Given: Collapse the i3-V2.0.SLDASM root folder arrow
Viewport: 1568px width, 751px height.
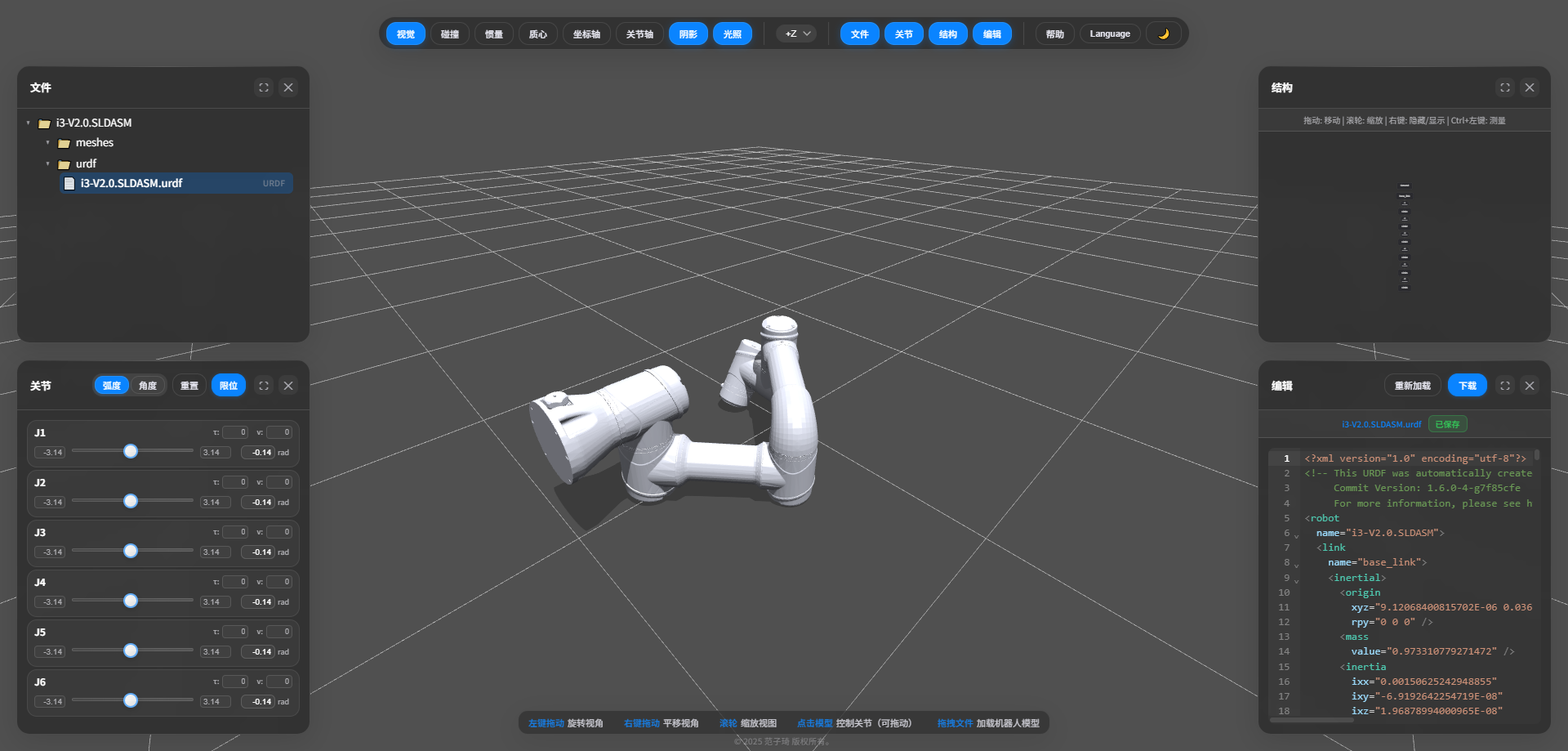Looking at the screenshot, I should 28,123.
